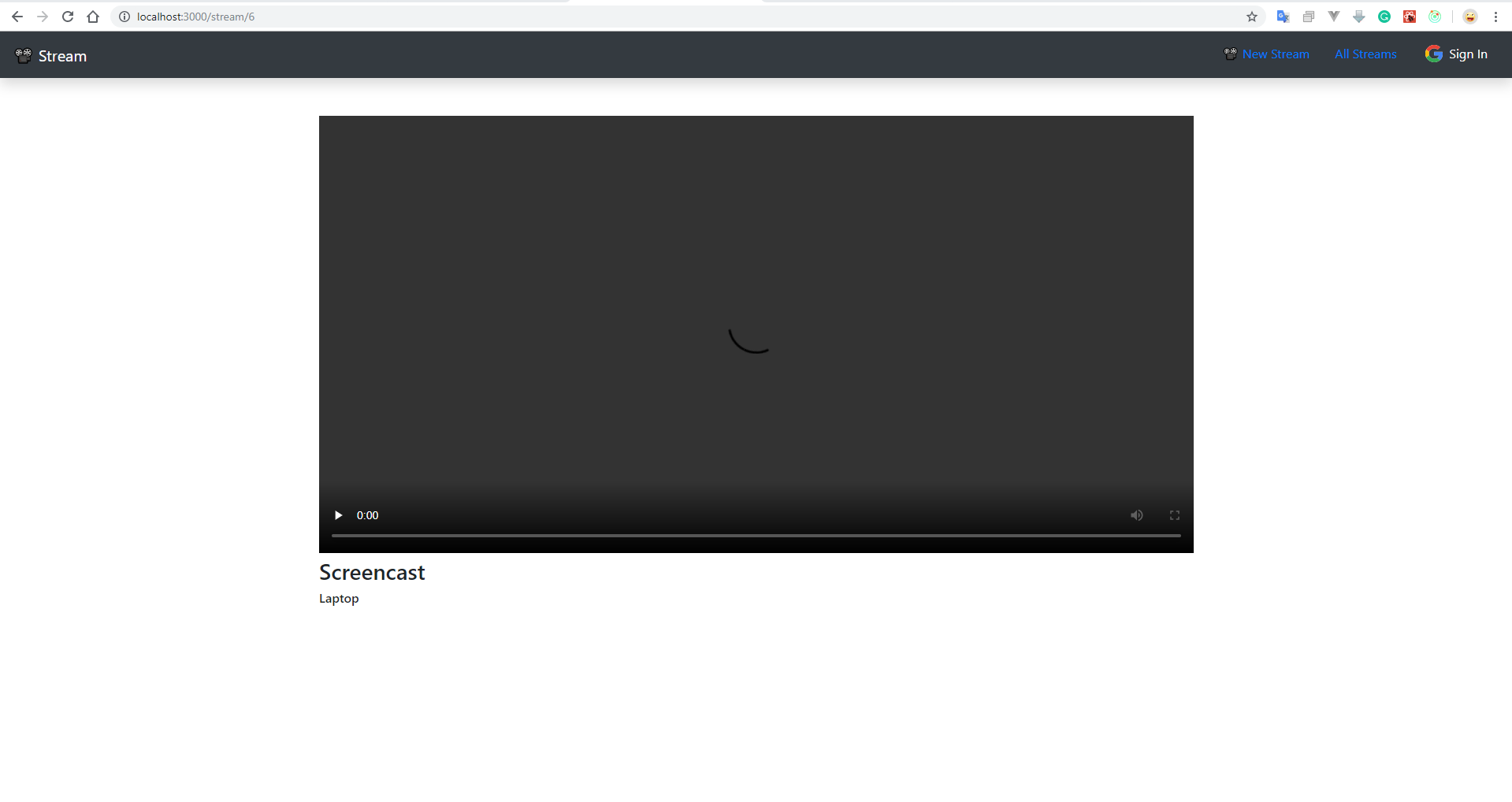The image size is (1512, 802).
Task: Open the Google Translate extension
Action: (x=1284, y=17)
